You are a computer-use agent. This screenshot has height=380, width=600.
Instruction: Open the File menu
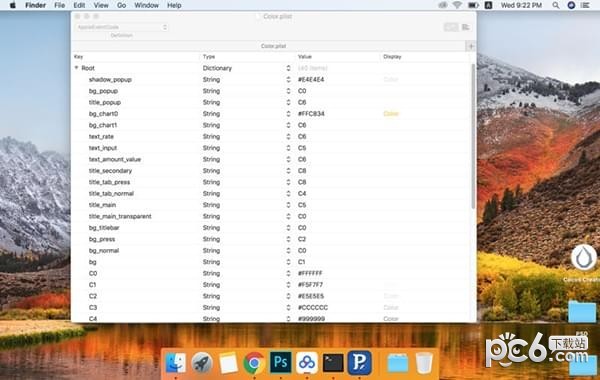click(60, 5)
